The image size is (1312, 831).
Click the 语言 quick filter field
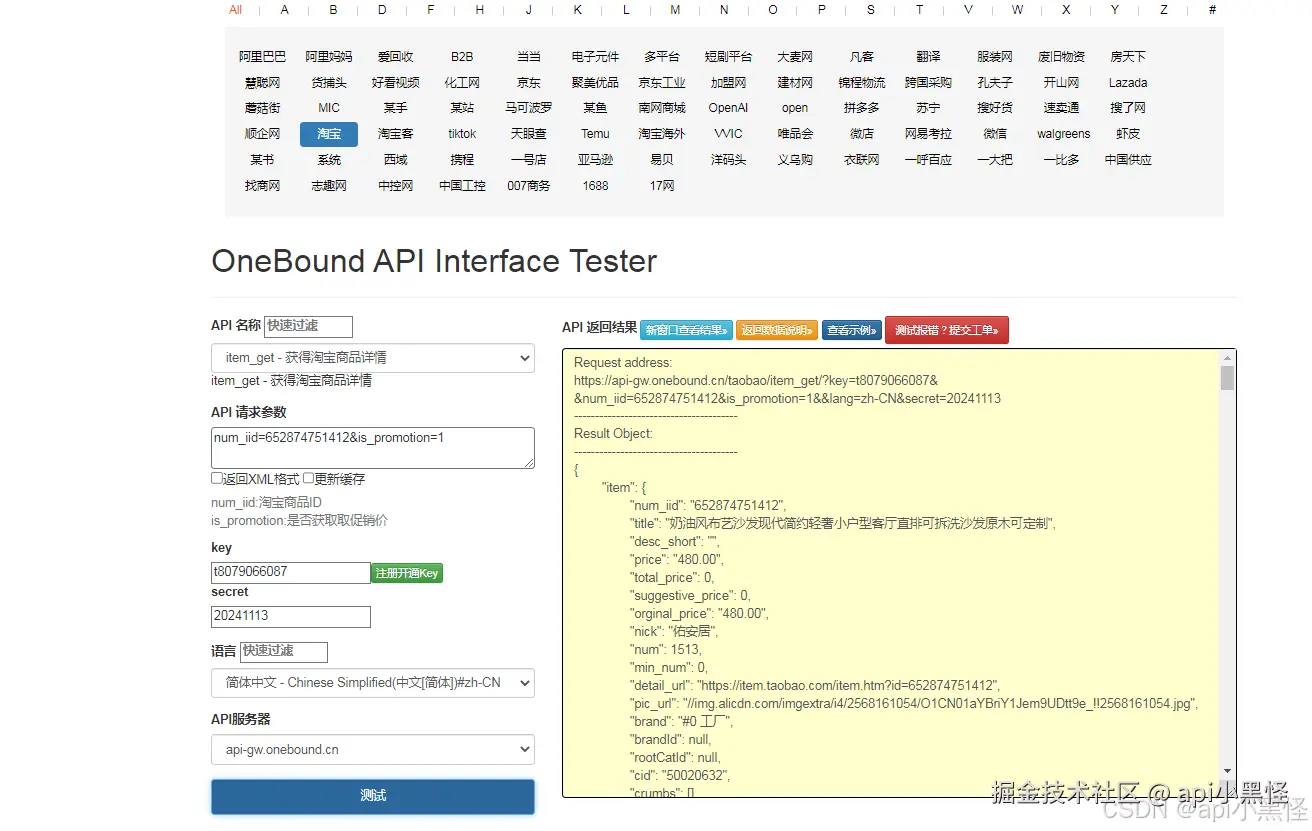click(284, 652)
